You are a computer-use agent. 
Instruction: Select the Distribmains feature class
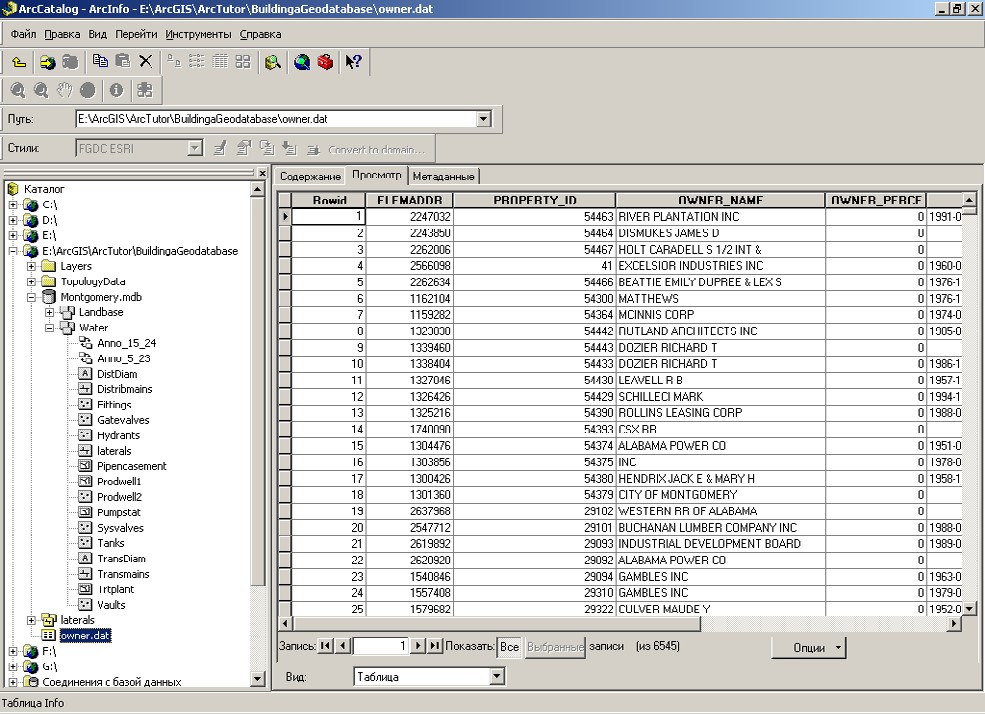124,389
